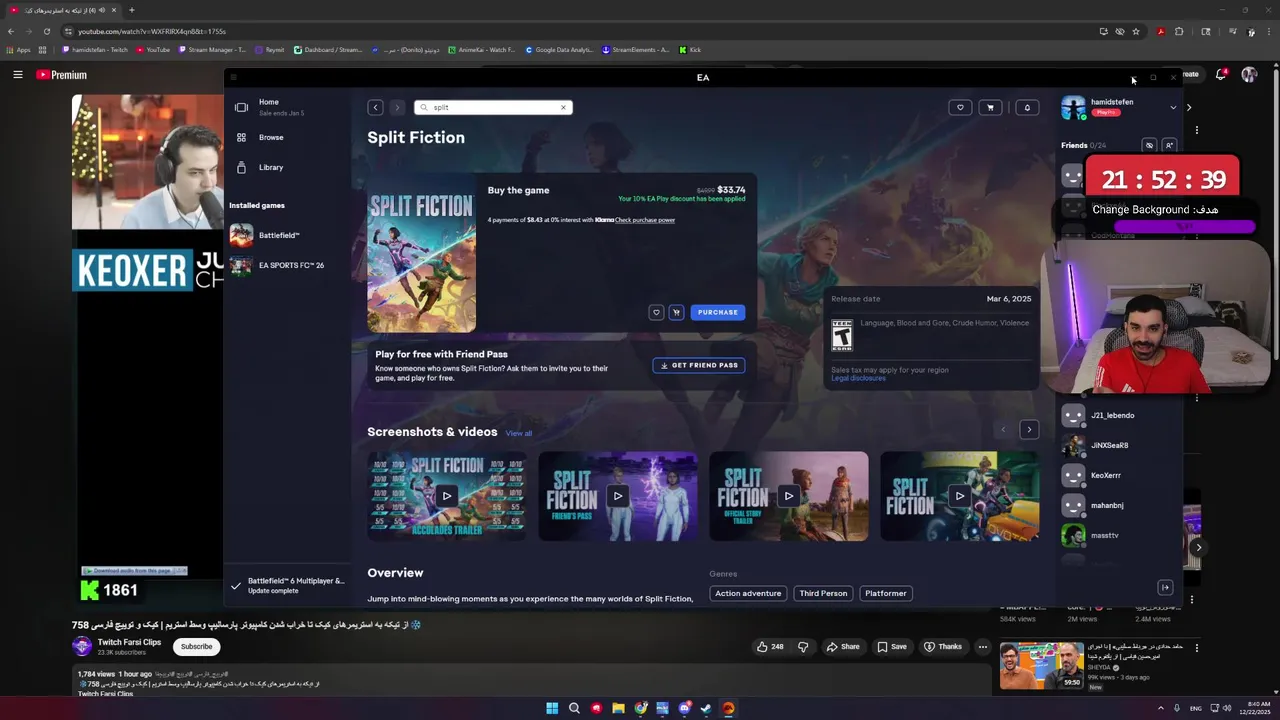The height and width of the screenshot is (720, 1280).
Task: Open Stream Manager bookmark
Action: click(x=212, y=50)
